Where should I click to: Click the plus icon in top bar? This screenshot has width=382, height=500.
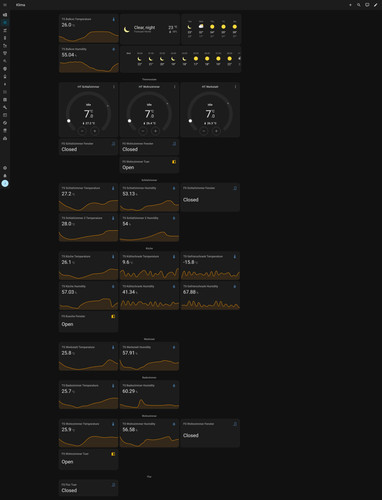click(350, 5)
